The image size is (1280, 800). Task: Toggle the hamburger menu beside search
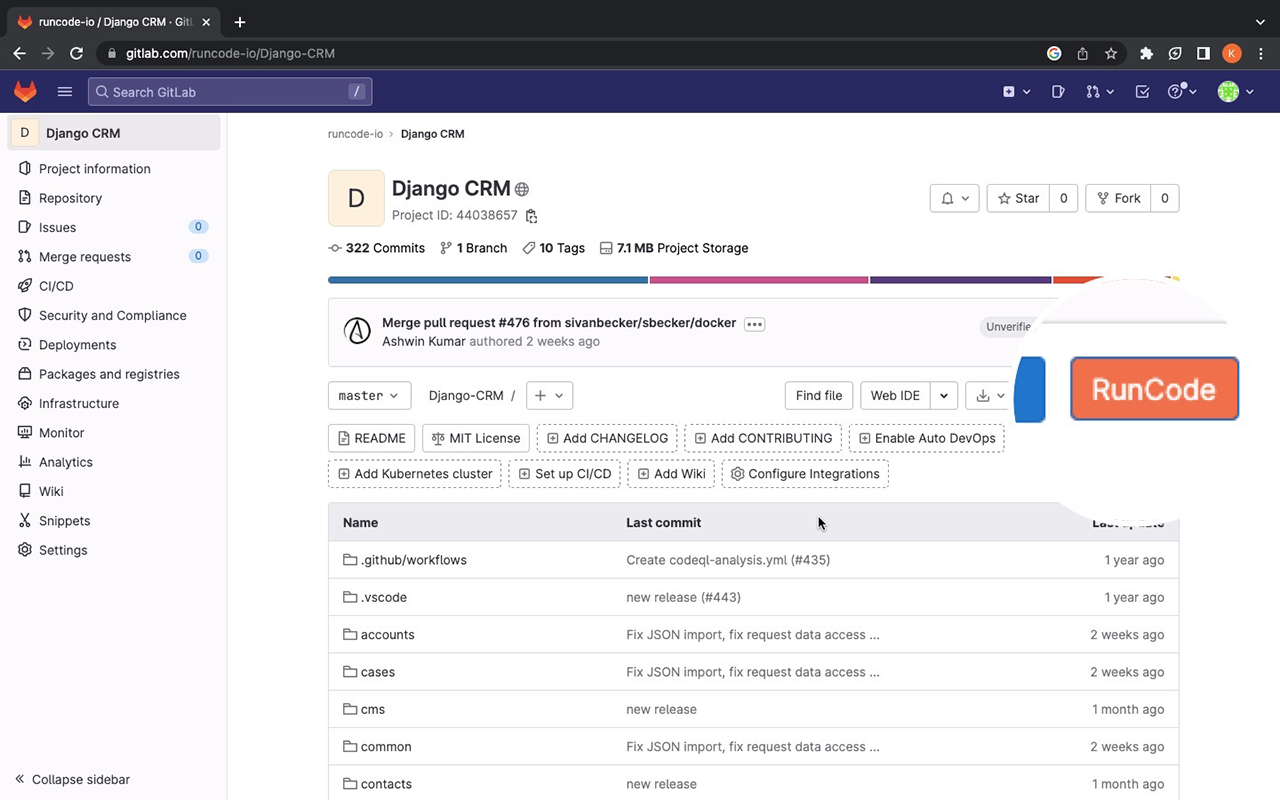(x=65, y=91)
